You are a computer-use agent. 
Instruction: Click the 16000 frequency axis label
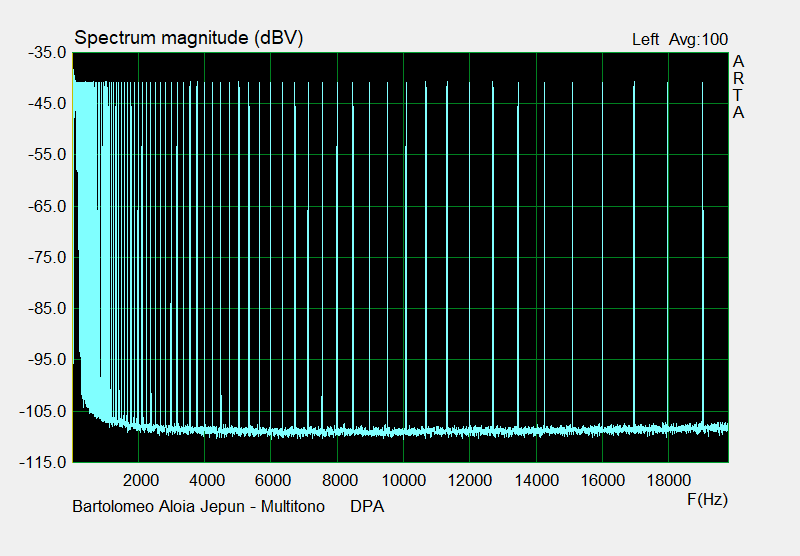pyautogui.click(x=603, y=481)
